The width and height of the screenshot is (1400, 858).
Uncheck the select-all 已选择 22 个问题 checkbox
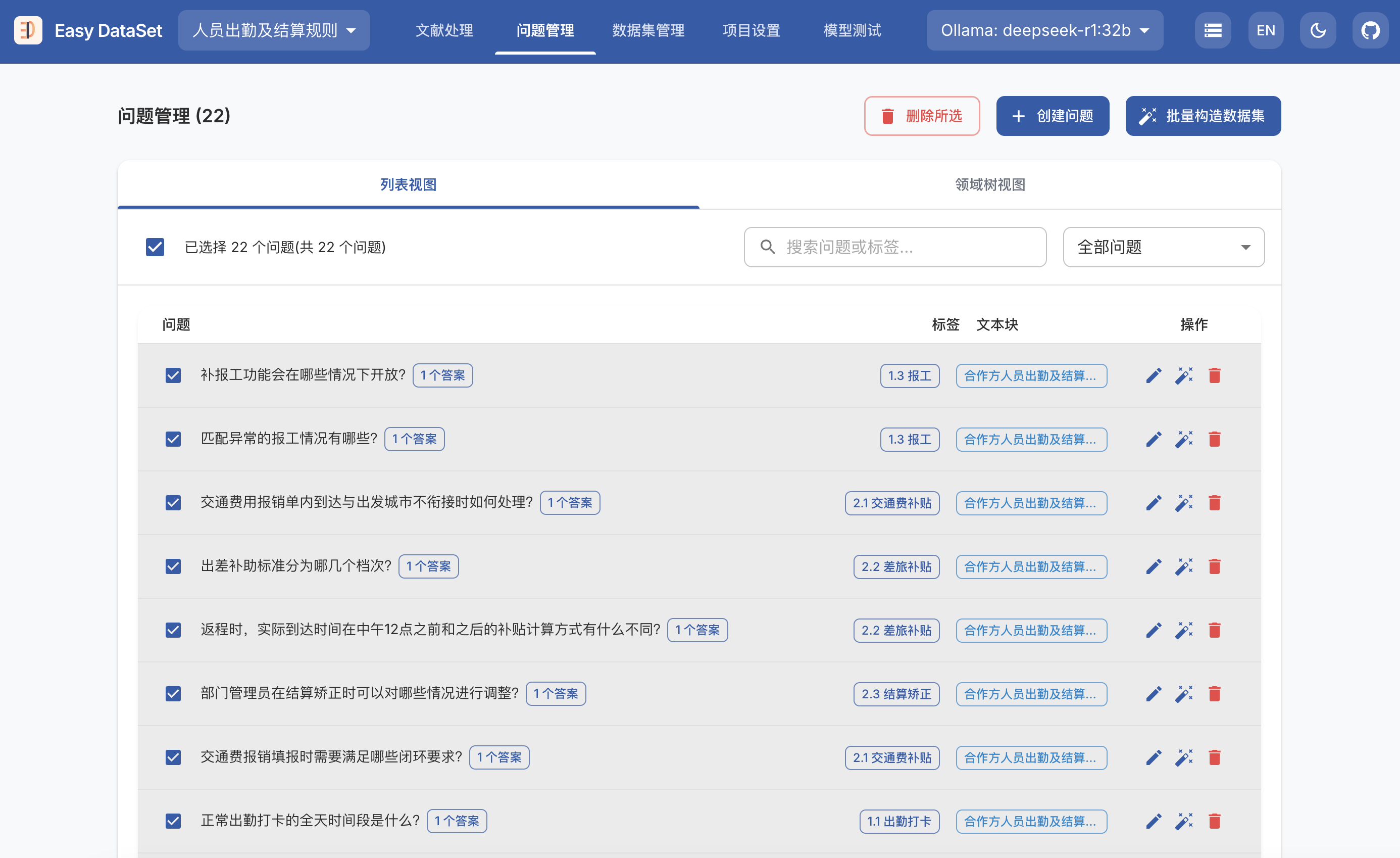155,247
